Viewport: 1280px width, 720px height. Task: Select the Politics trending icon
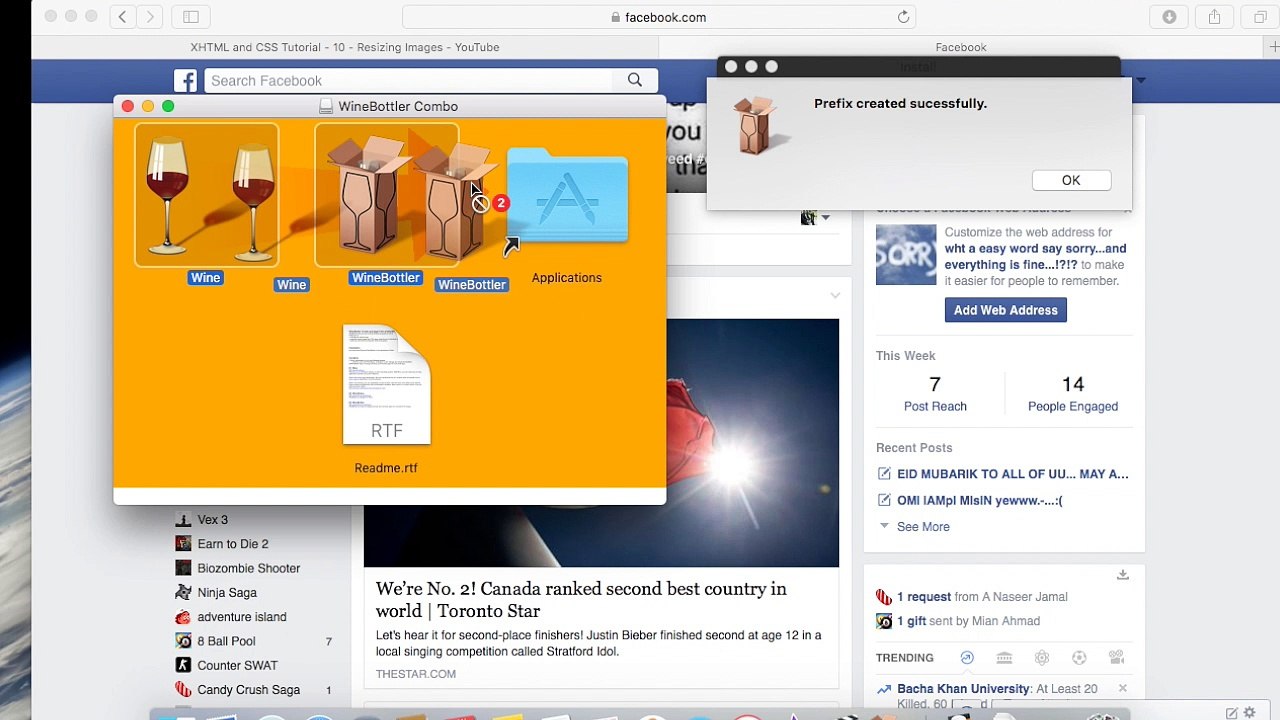pyautogui.click(x=1004, y=658)
